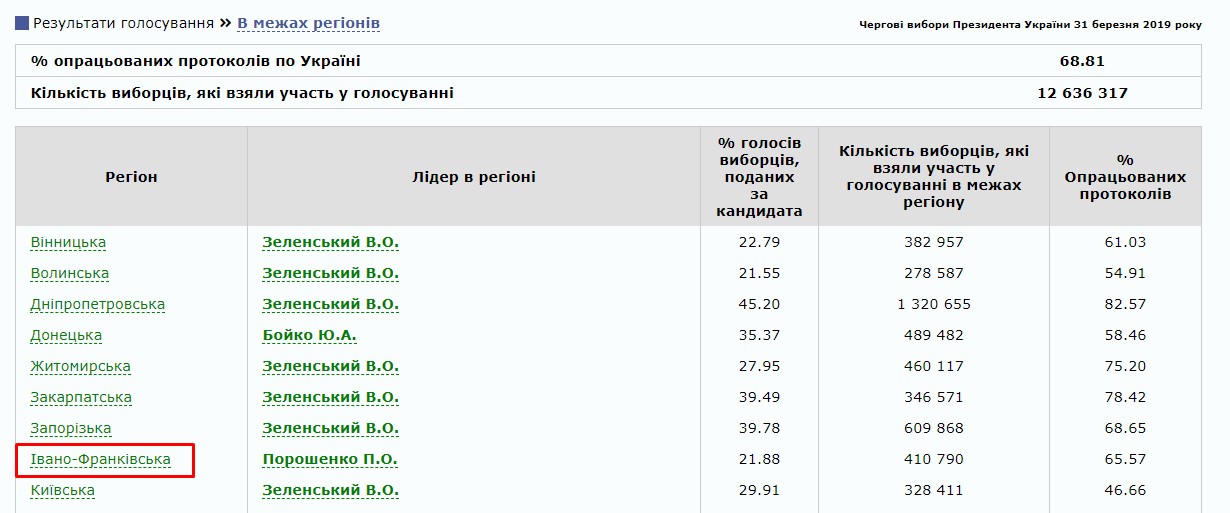Click the highlighted Івано-Франківська link
Screen dimensions: 1230x513
(x=101, y=459)
